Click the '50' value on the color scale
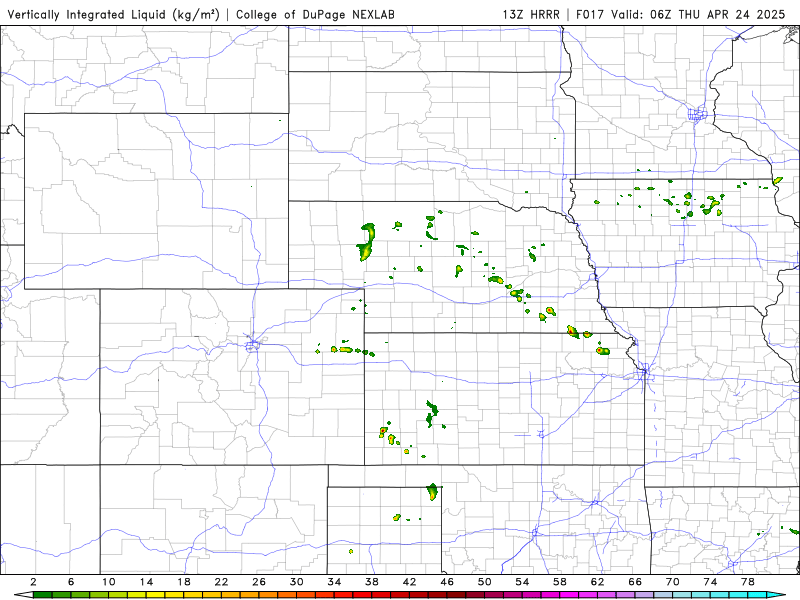 485,582
